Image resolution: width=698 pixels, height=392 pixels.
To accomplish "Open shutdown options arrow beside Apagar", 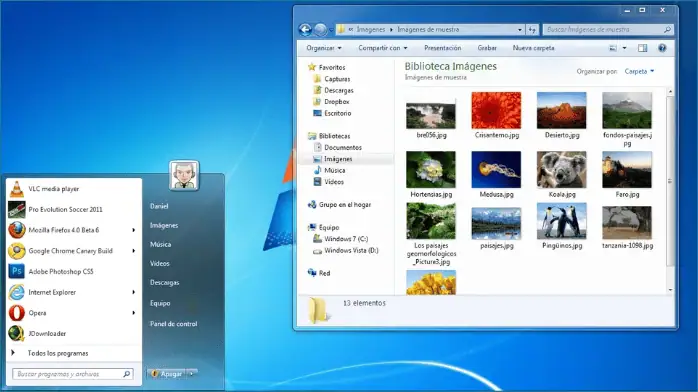I will coord(192,374).
